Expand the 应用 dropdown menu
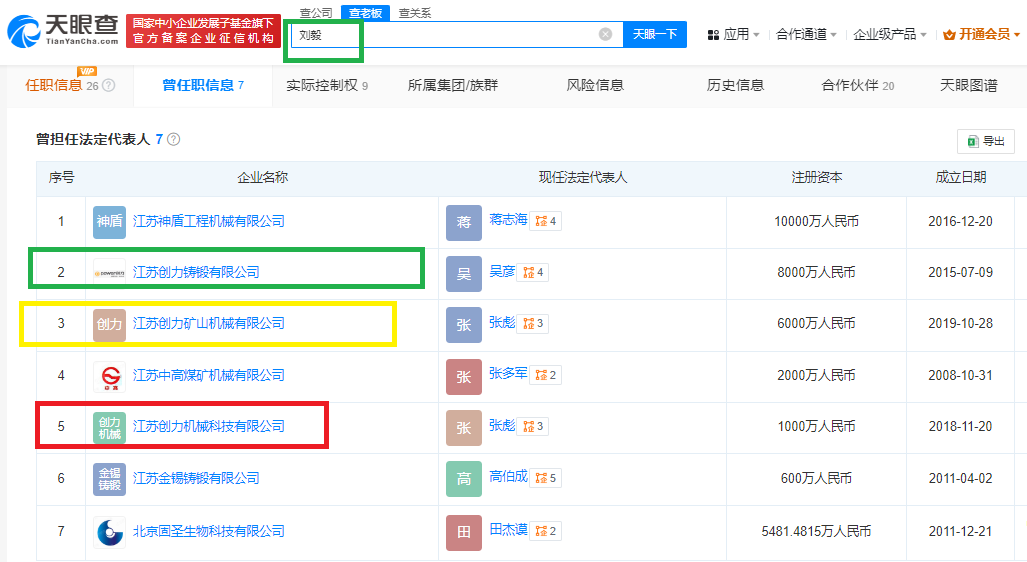The width and height of the screenshot is (1027, 562). 733,34
